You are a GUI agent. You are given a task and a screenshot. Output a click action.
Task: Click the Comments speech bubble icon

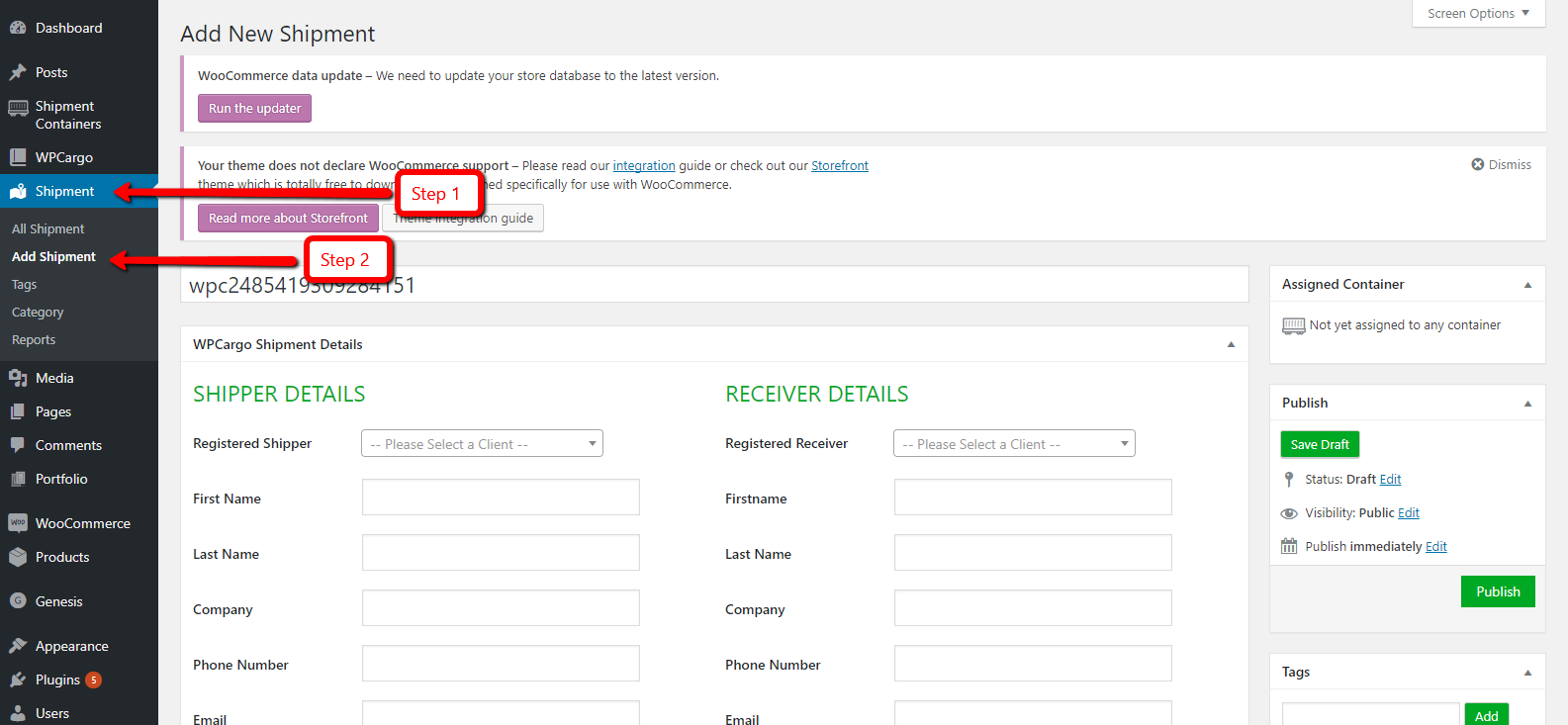tap(18, 445)
